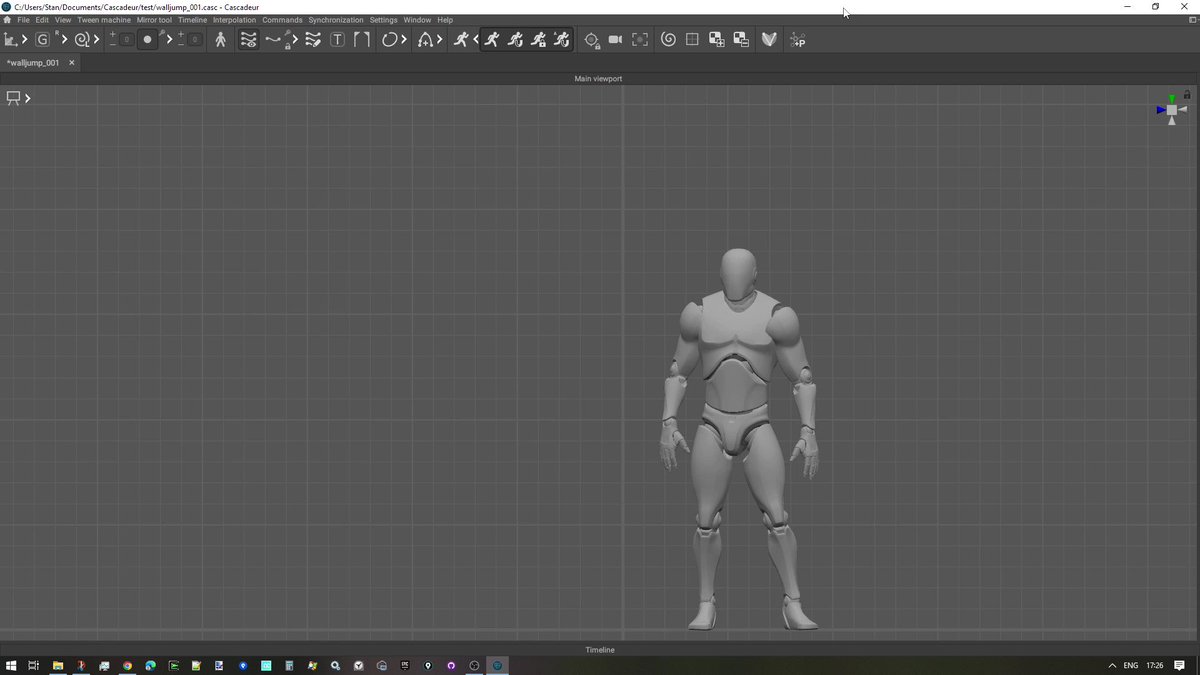The image size is (1200, 675).
Task: Open the Tween machine menu
Action: 104,20
